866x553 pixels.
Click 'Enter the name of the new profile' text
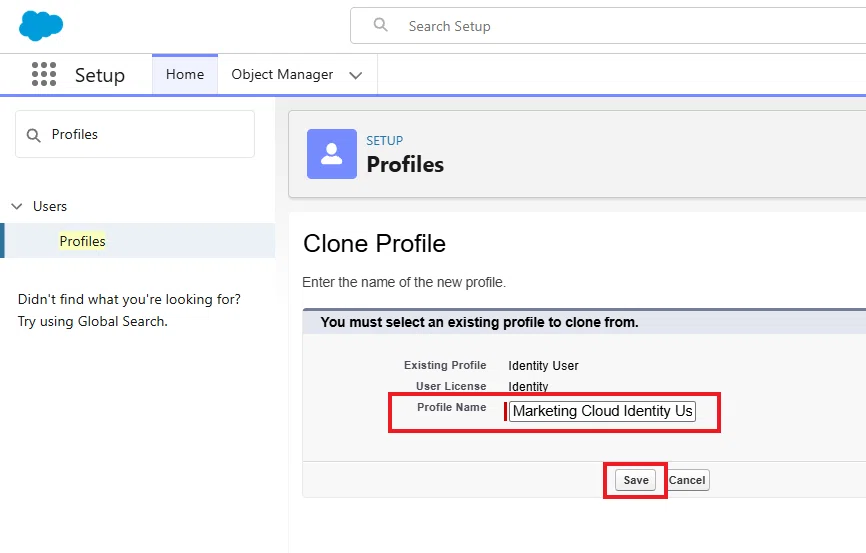click(x=404, y=282)
